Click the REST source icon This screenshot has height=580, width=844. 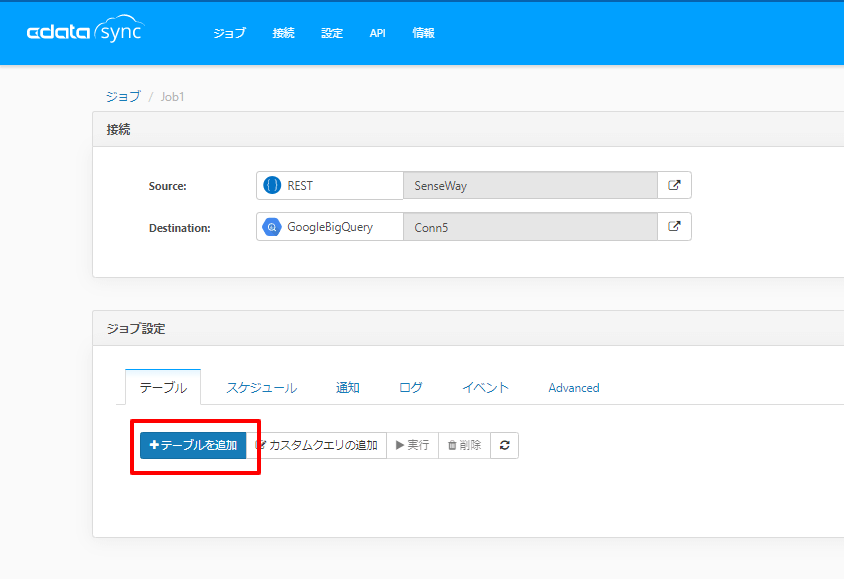coord(272,186)
